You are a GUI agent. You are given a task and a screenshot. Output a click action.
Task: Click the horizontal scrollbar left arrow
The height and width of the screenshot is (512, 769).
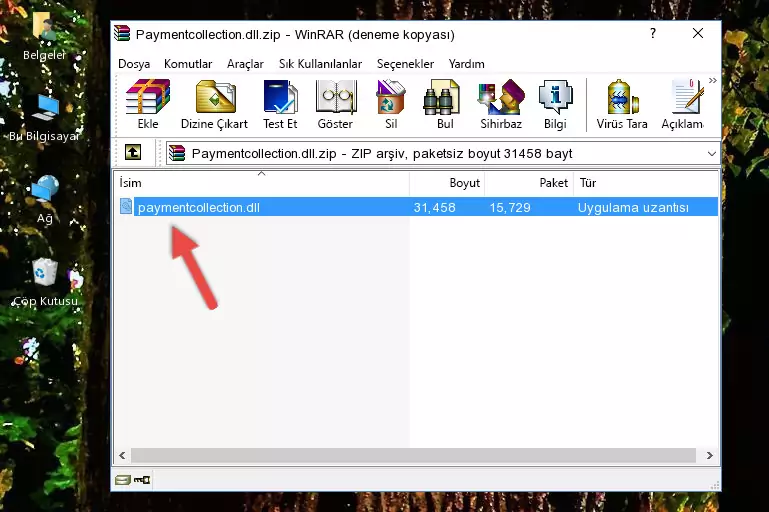[123, 455]
